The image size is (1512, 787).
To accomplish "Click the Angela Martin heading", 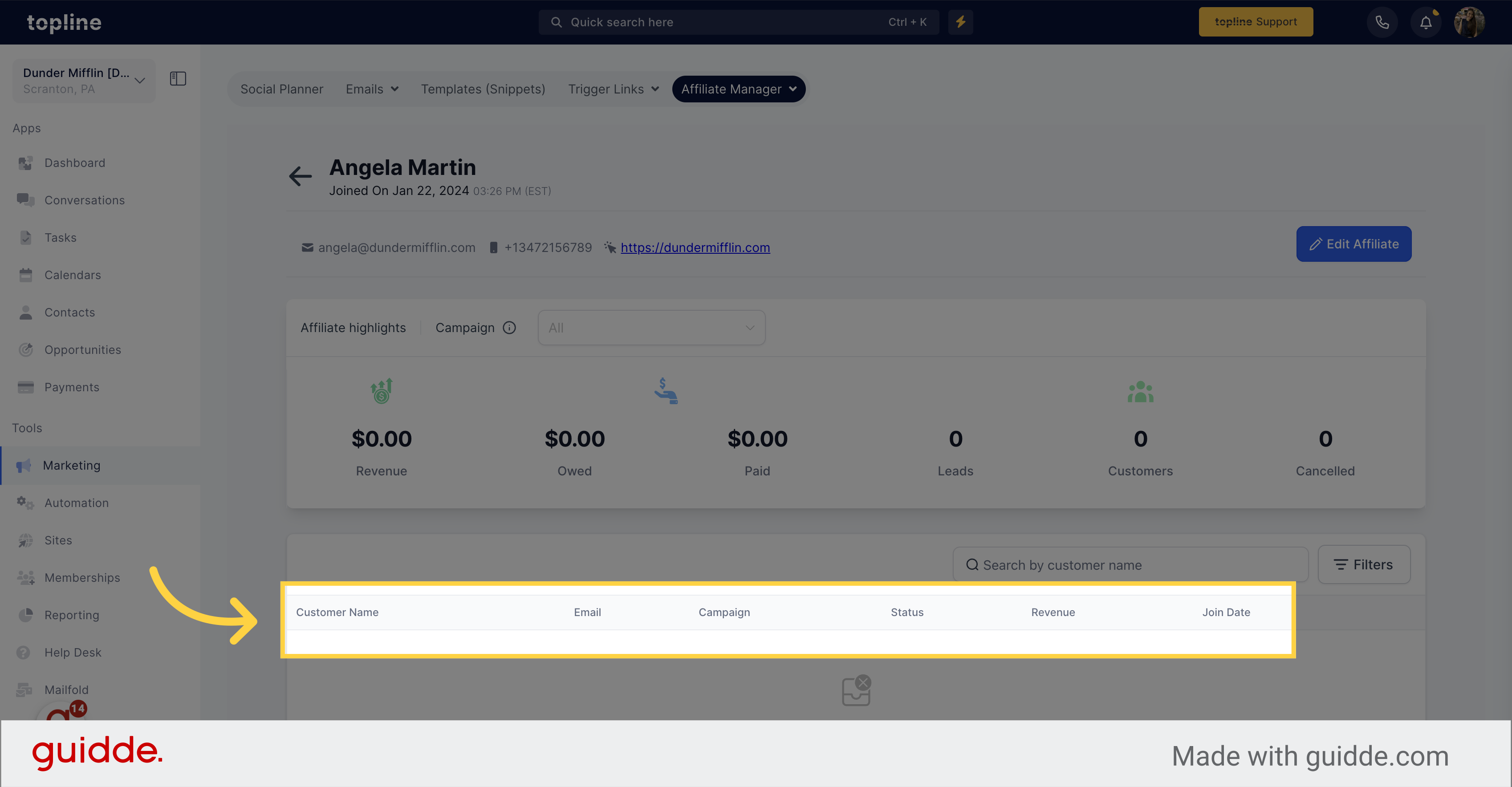I will [x=402, y=168].
